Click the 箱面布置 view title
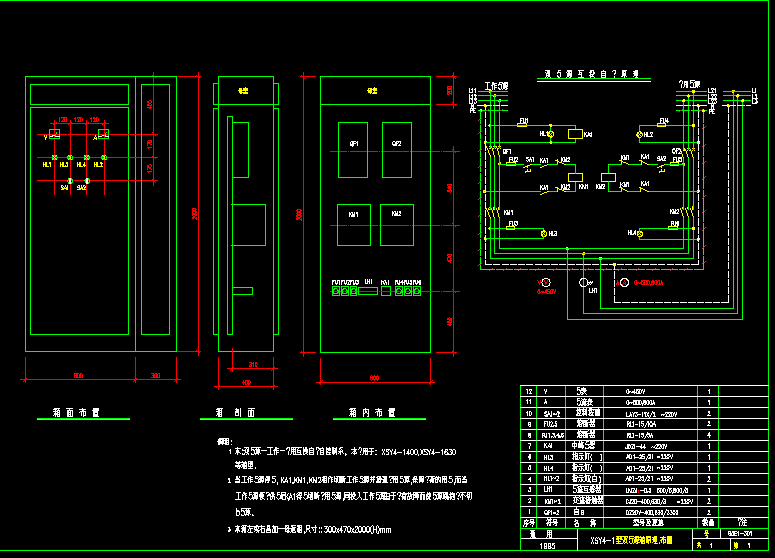 [76, 413]
